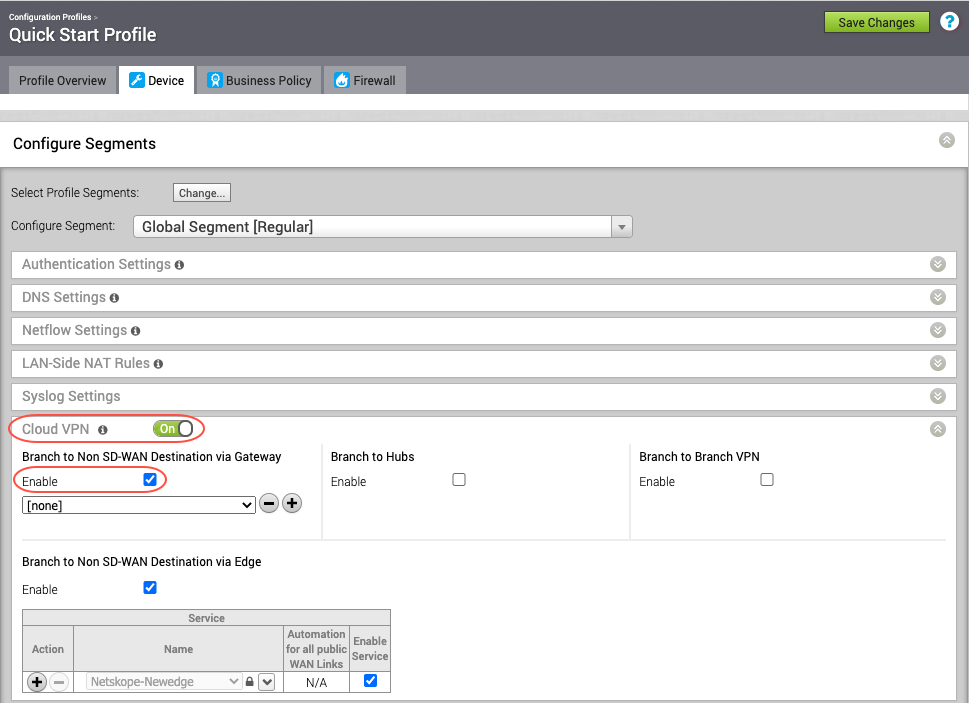Open help via the question mark icon
Image resolution: width=969 pixels, height=703 pixels.
point(948,21)
